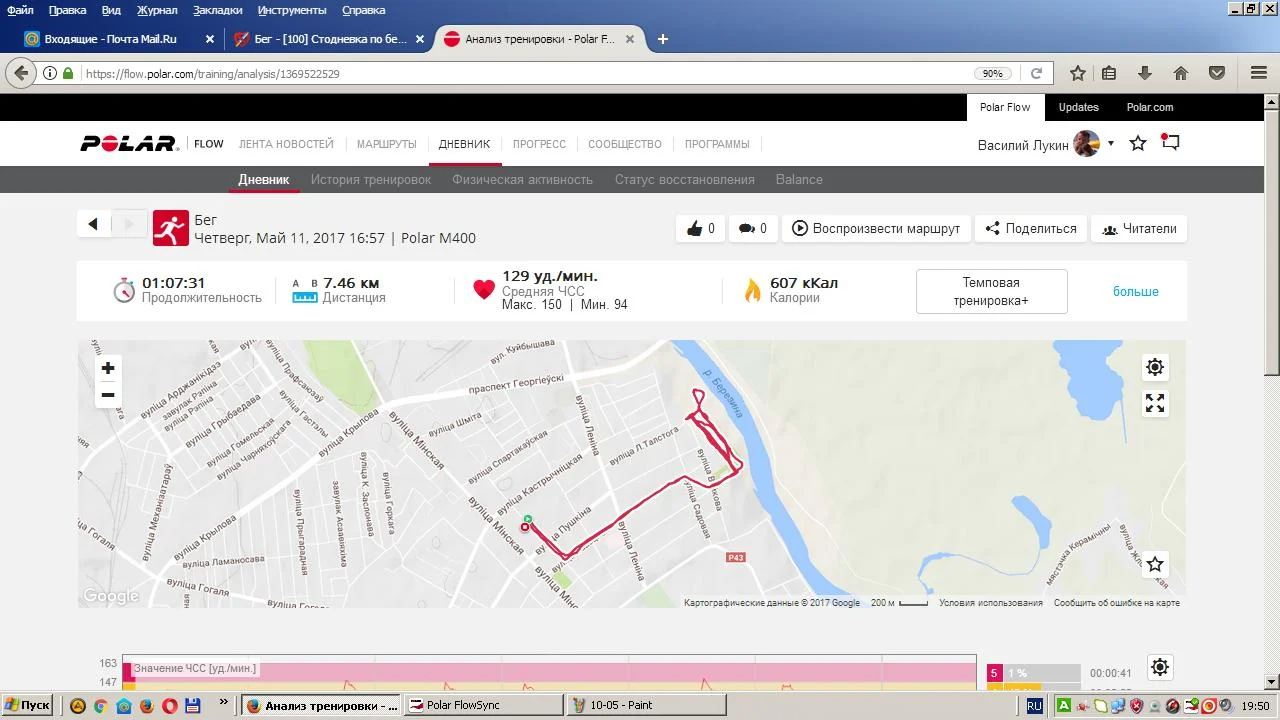Image resolution: width=1280 pixels, height=720 pixels.
Task: Open the Firefox downloads arrow
Action: pyautogui.click(x=1145, y=73)
